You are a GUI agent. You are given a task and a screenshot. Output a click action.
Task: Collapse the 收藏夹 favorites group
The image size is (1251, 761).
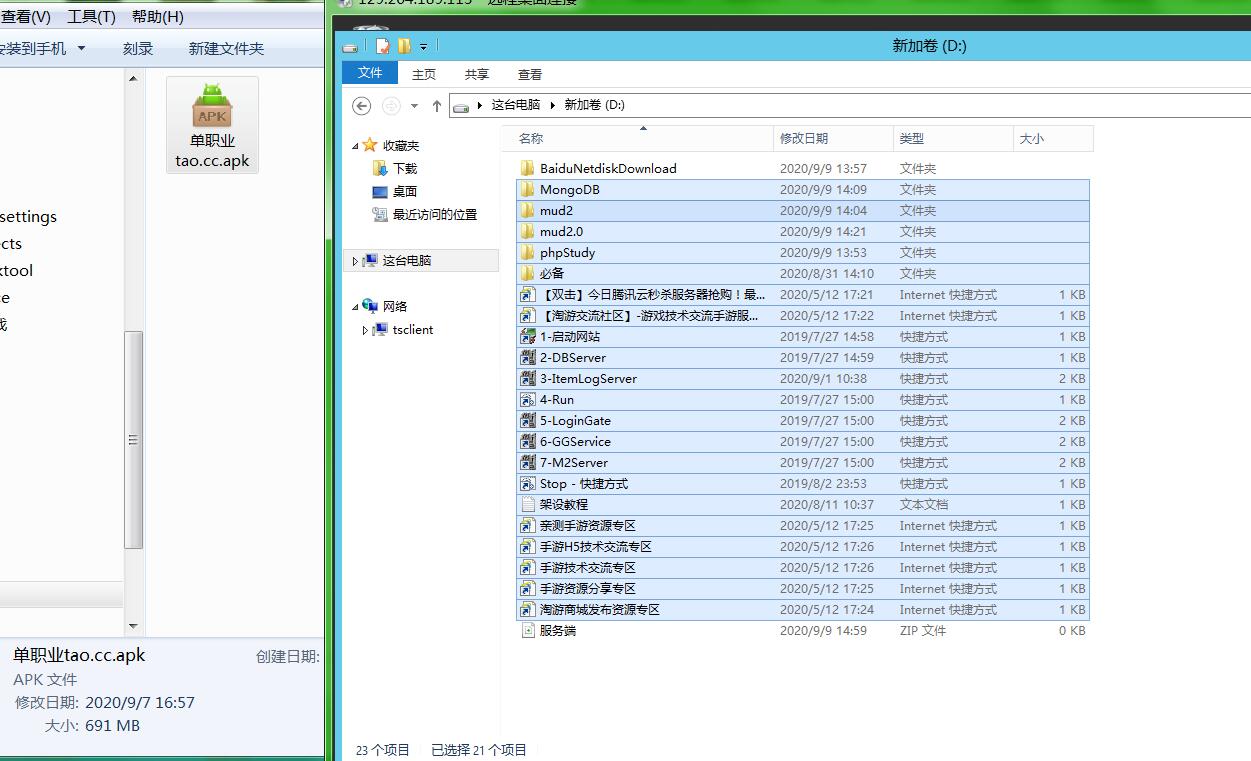click(355, 146)
